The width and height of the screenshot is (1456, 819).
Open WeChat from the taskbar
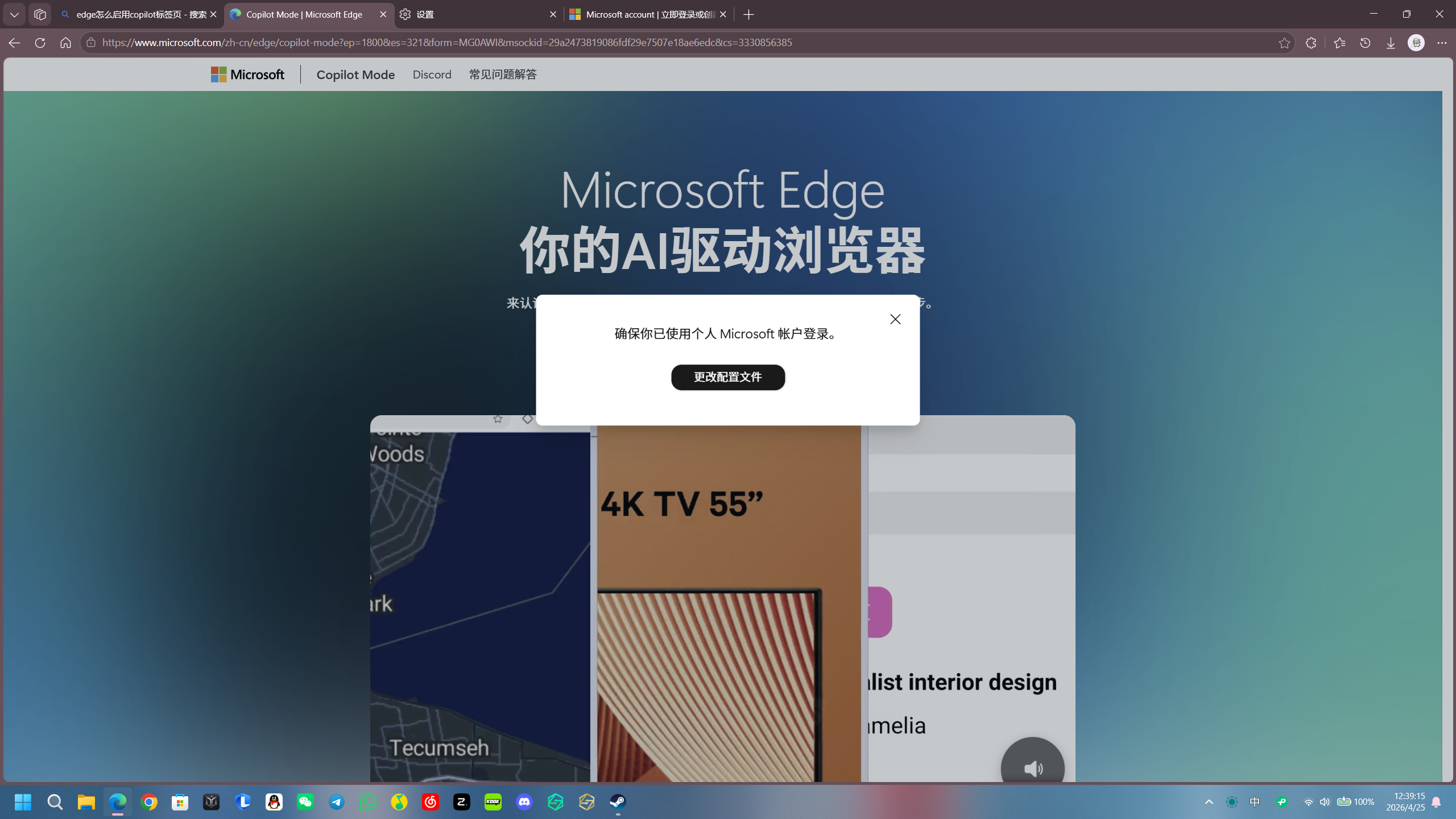point(305,802)
